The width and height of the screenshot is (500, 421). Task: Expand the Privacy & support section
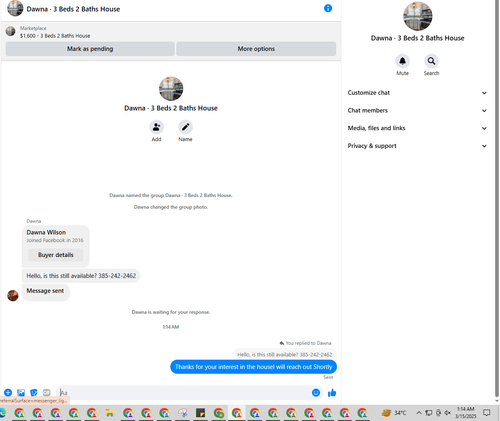[417, 146]
